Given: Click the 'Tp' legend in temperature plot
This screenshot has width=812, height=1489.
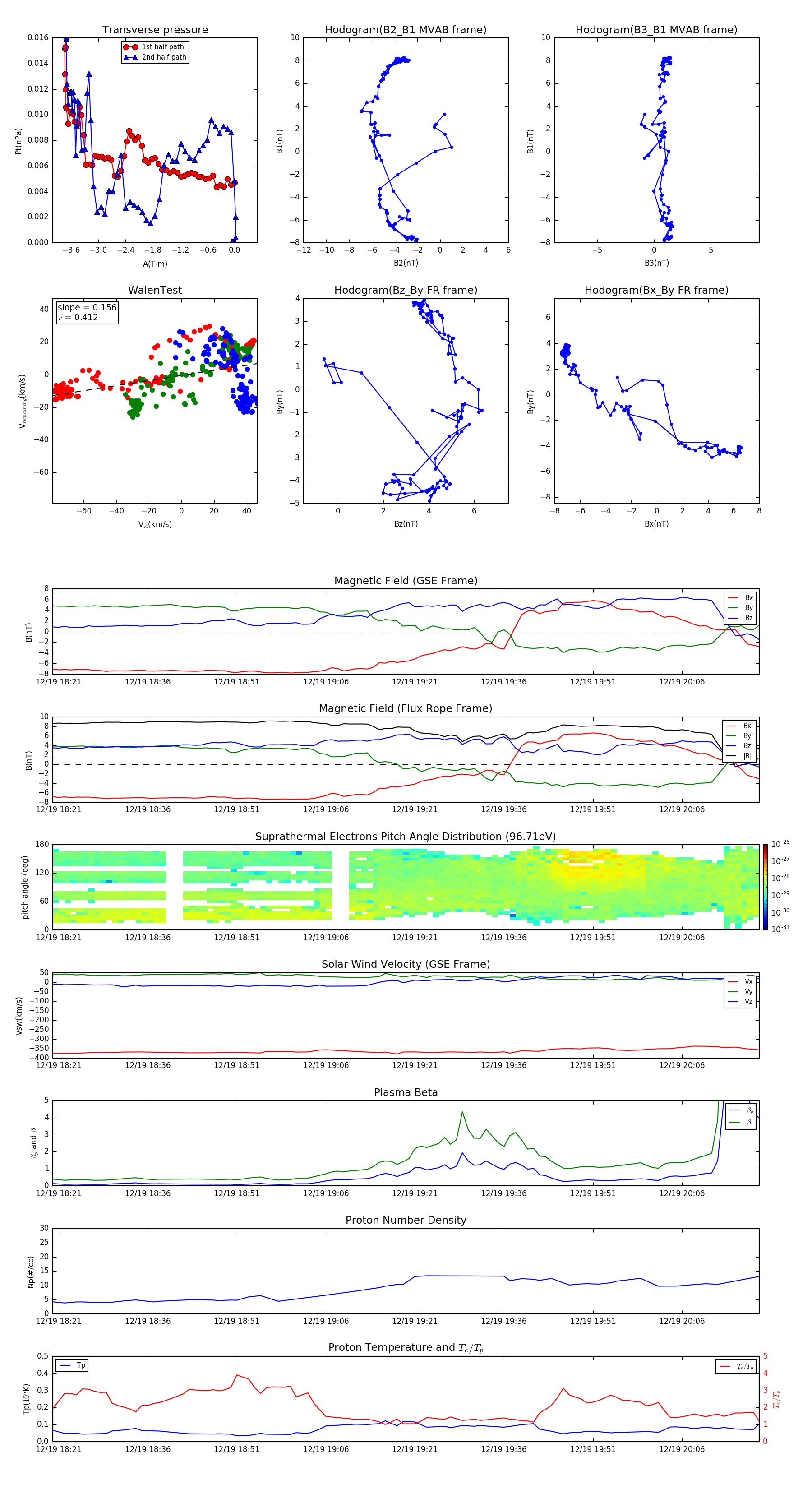Looking at the screenshot, I should (73, 1365).
